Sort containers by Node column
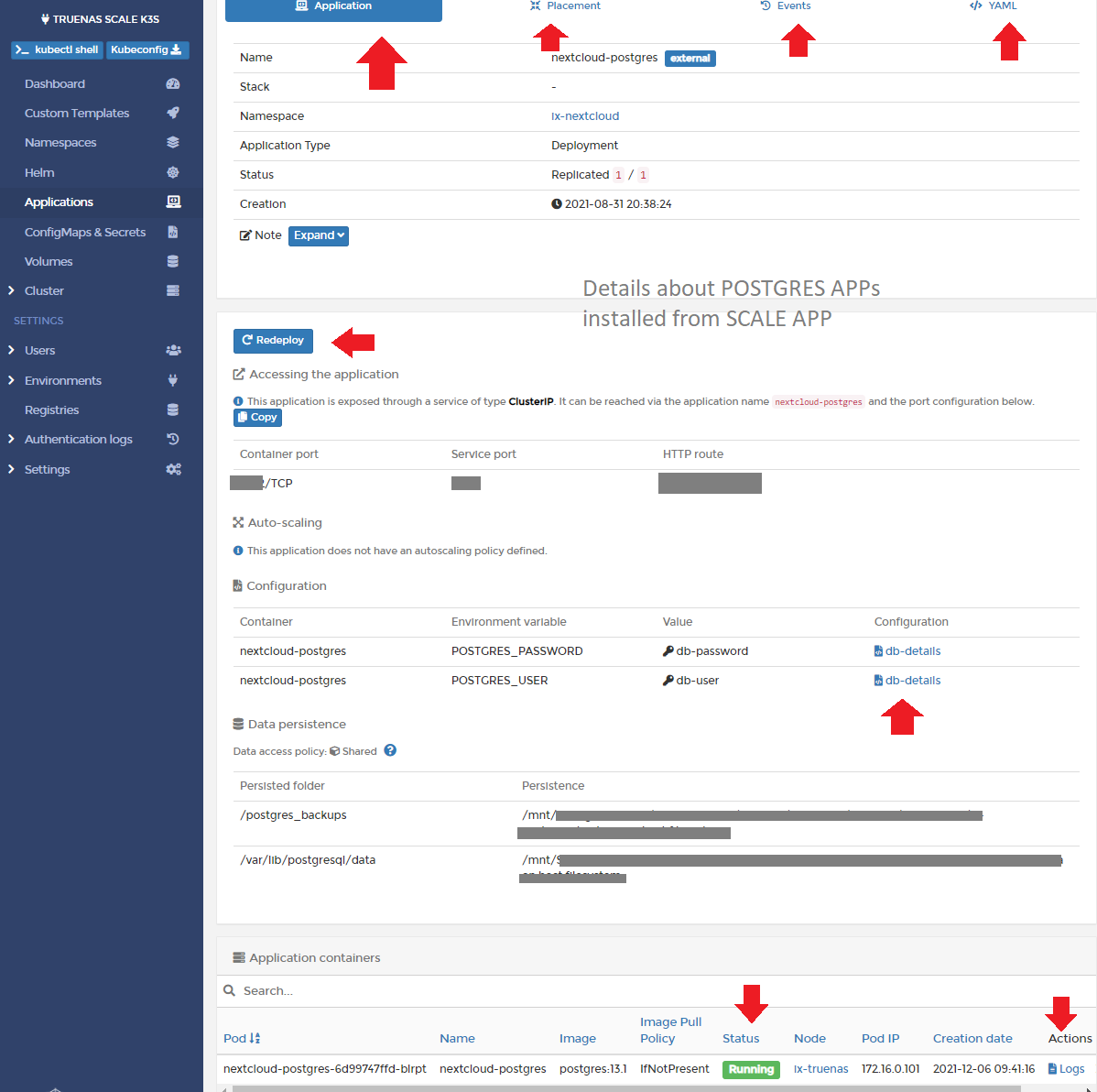Screen dimensions: 1097x1092 click(810, 1038)
